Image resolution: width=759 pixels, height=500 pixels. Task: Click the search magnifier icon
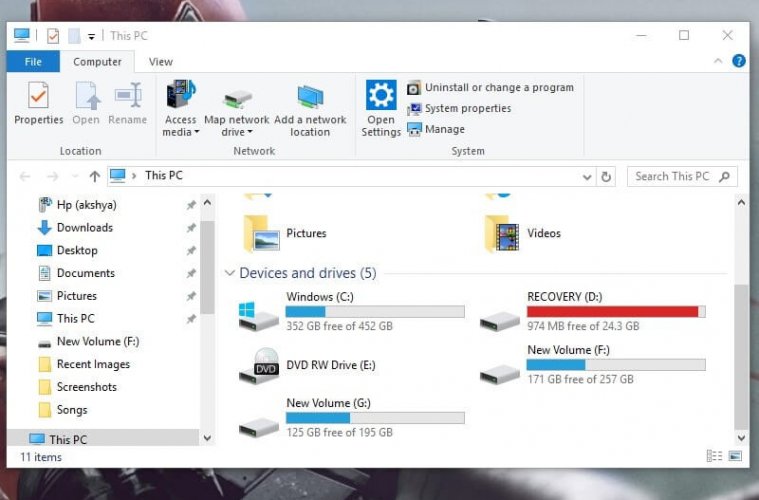724,177
